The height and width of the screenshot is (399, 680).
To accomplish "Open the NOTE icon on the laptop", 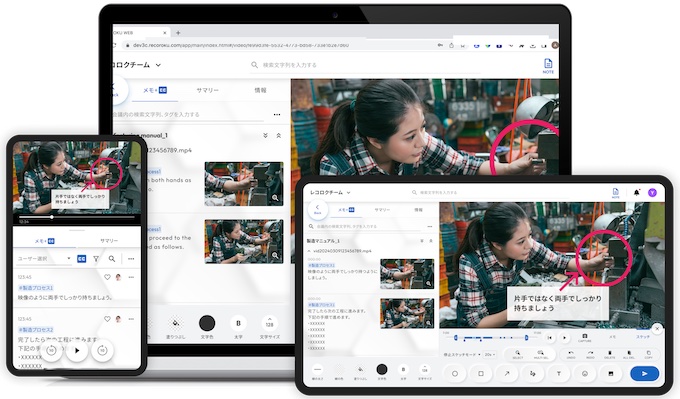I will pyautogui.click(x=548, y=65).
